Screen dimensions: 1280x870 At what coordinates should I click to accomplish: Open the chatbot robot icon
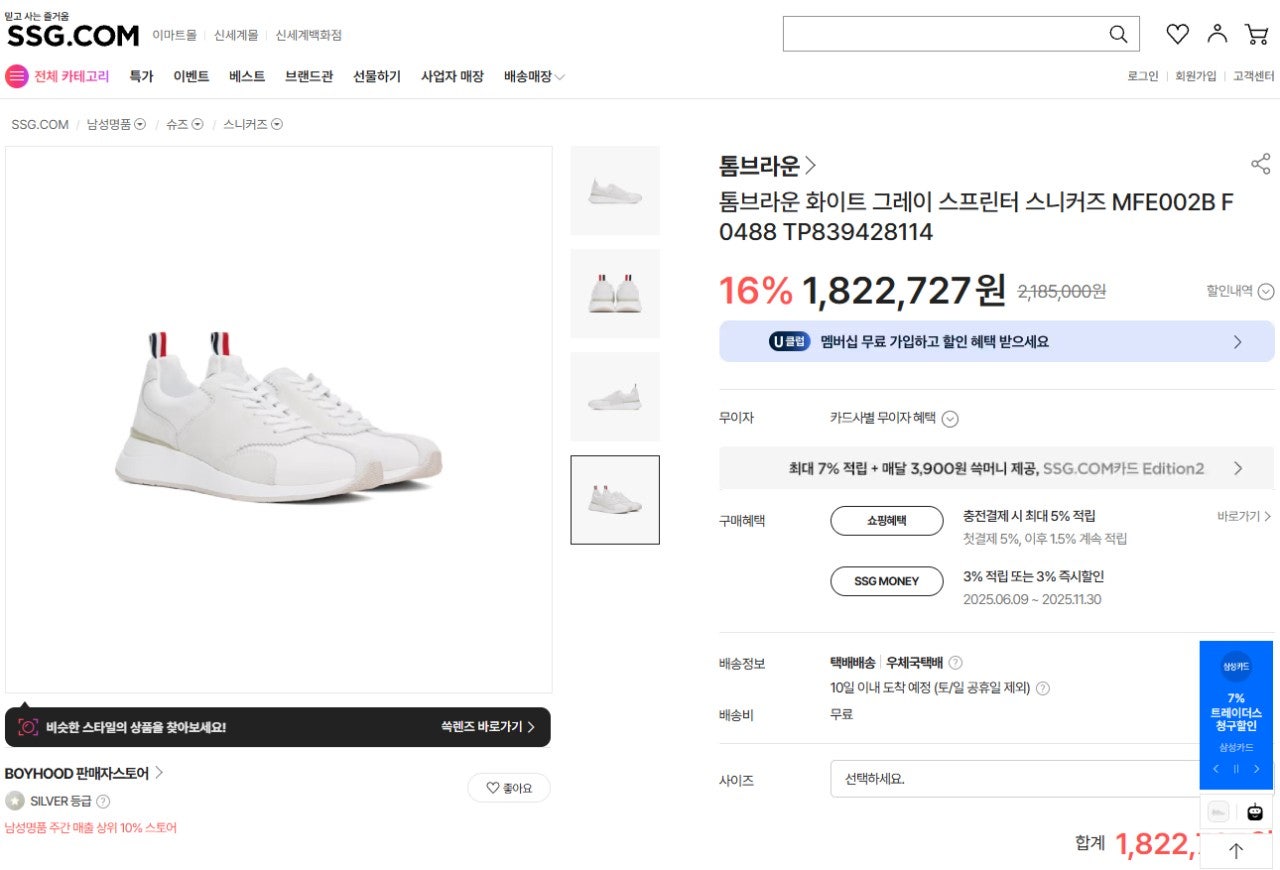coord(1255,812)
